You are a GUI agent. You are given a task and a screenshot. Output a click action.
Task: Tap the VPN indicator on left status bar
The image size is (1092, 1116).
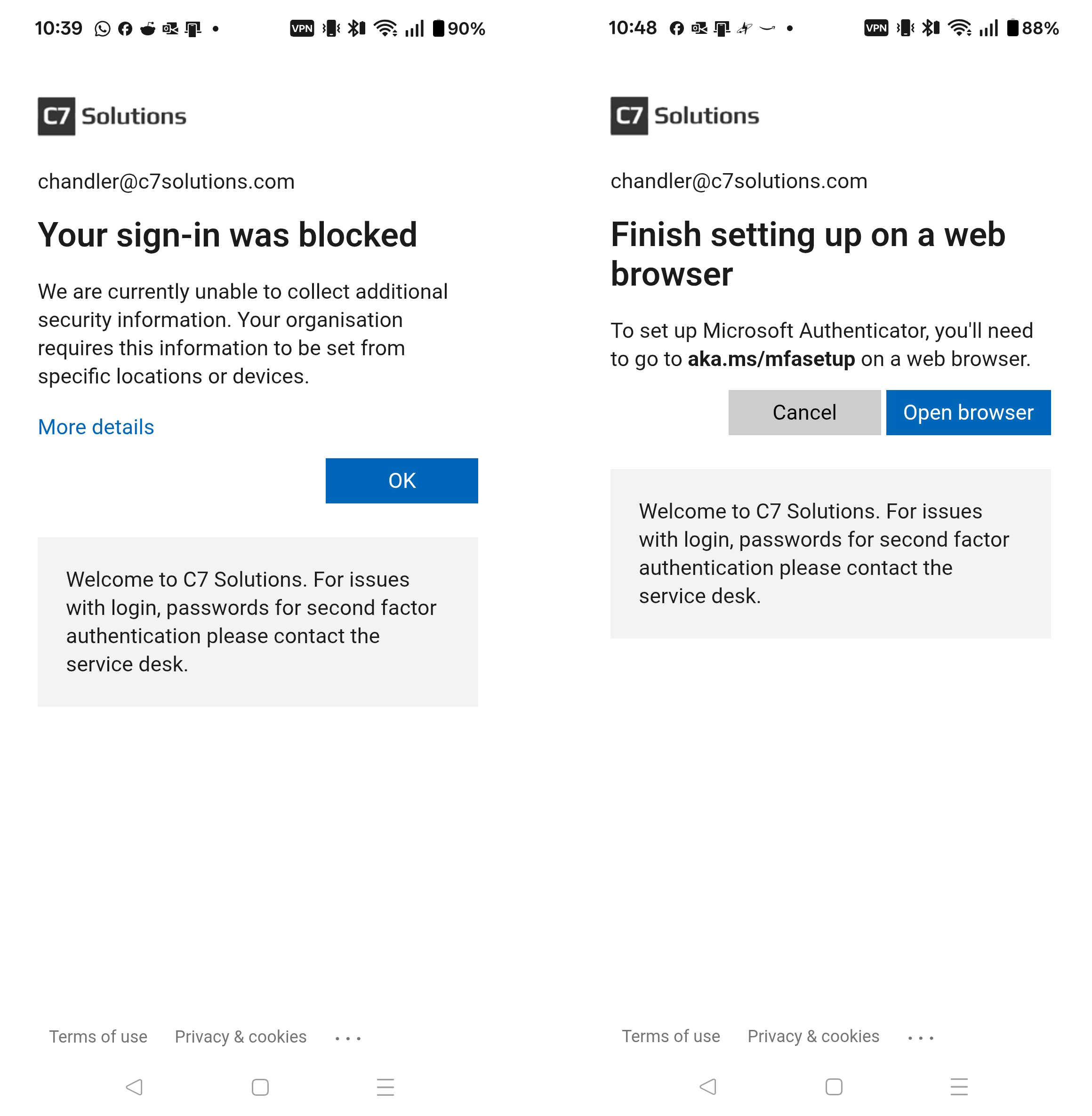tap(302, 29)
